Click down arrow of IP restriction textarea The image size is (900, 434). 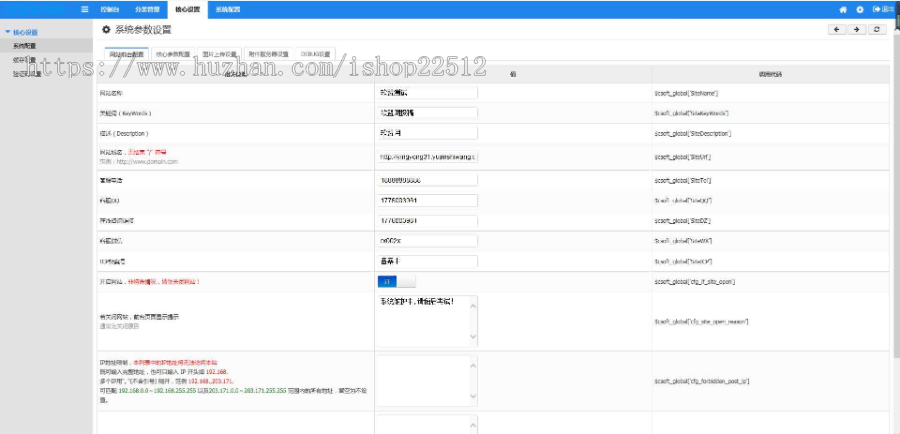[x=473, y=396]
